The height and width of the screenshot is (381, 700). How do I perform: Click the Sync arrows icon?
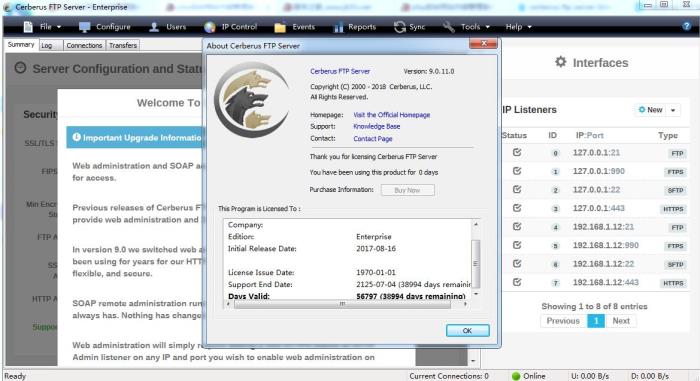point(400,27)
